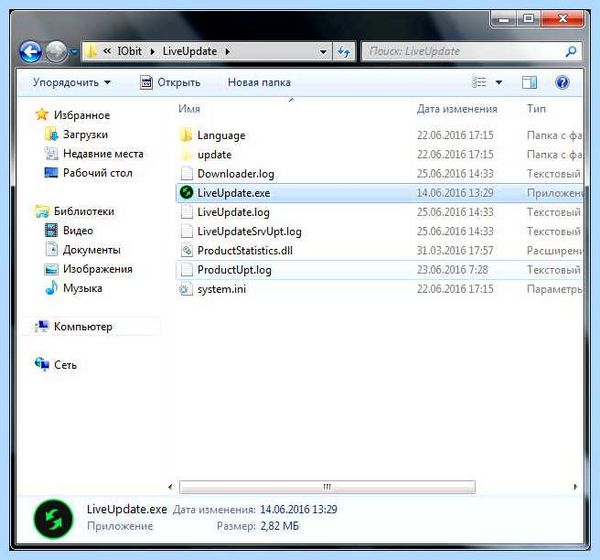This screenshot has height=560, width=600.
Task: Click the Открыть toolbar button
Action: coord(170,82)
